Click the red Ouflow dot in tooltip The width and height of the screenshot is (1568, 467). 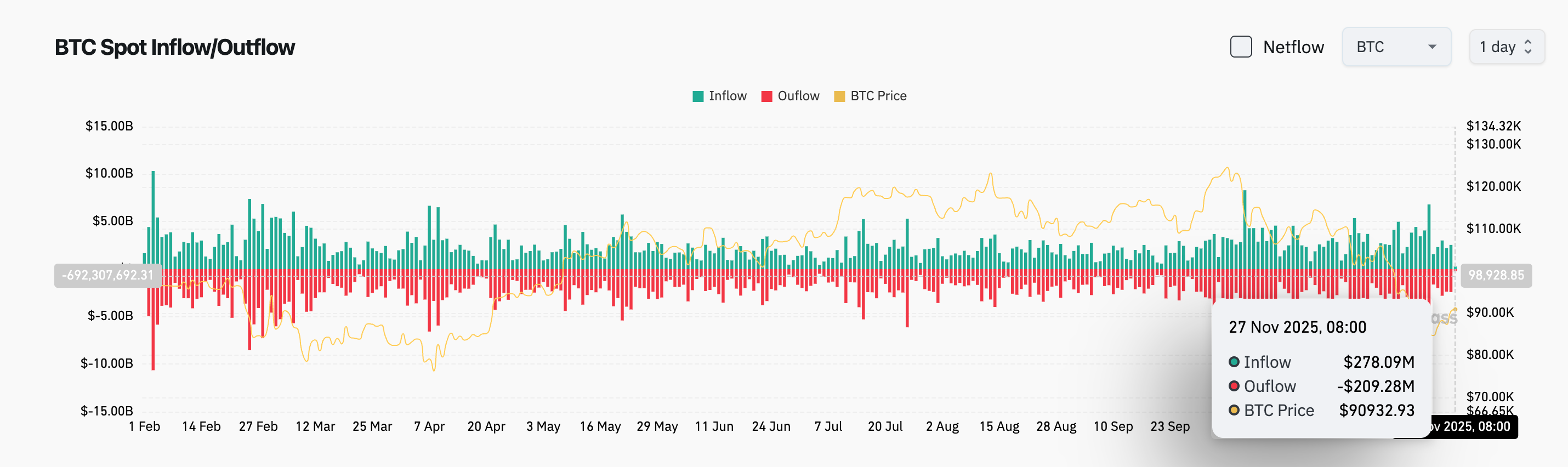1234,386
